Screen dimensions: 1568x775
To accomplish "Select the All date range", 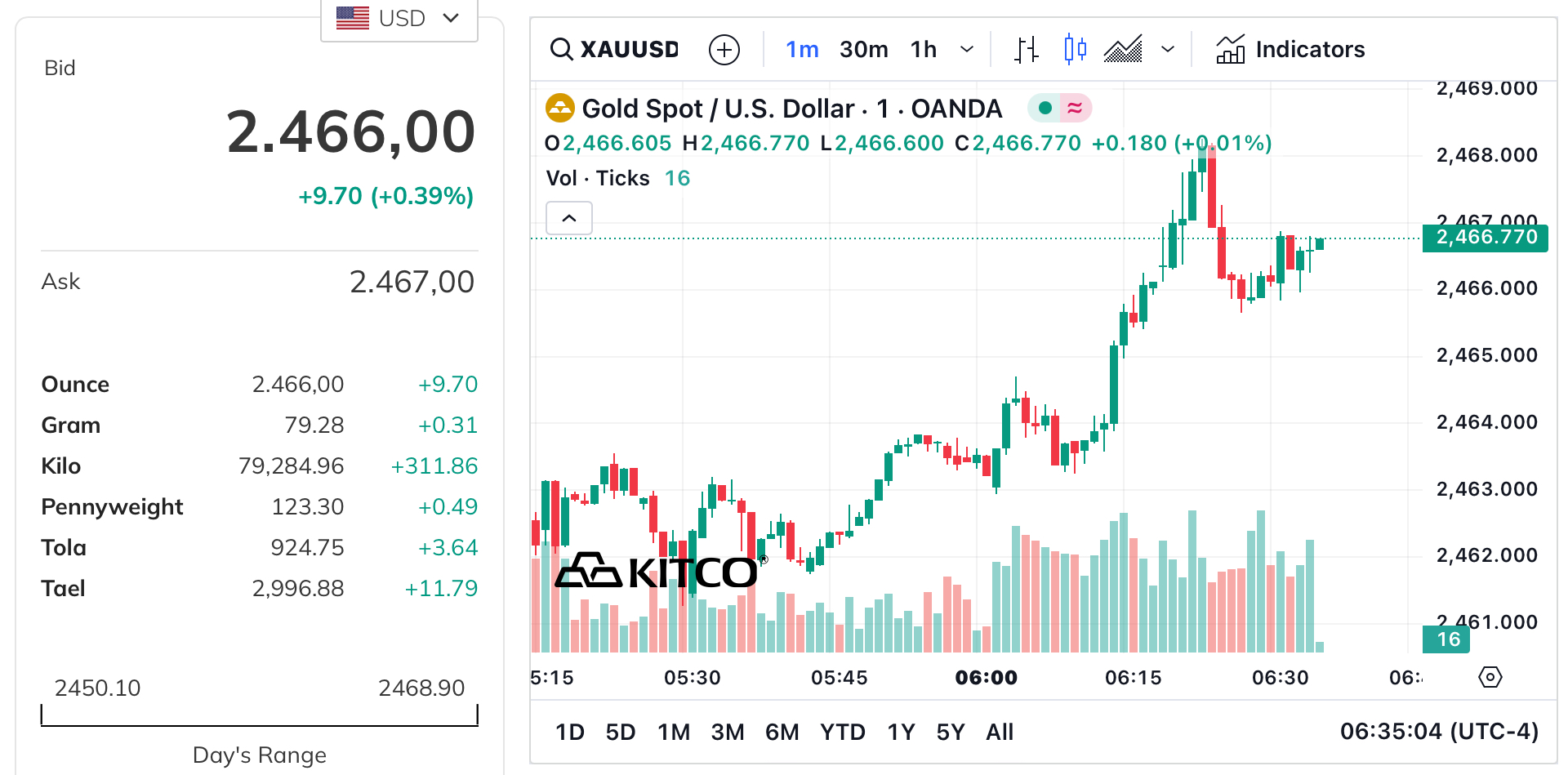I will [1000, 732].
